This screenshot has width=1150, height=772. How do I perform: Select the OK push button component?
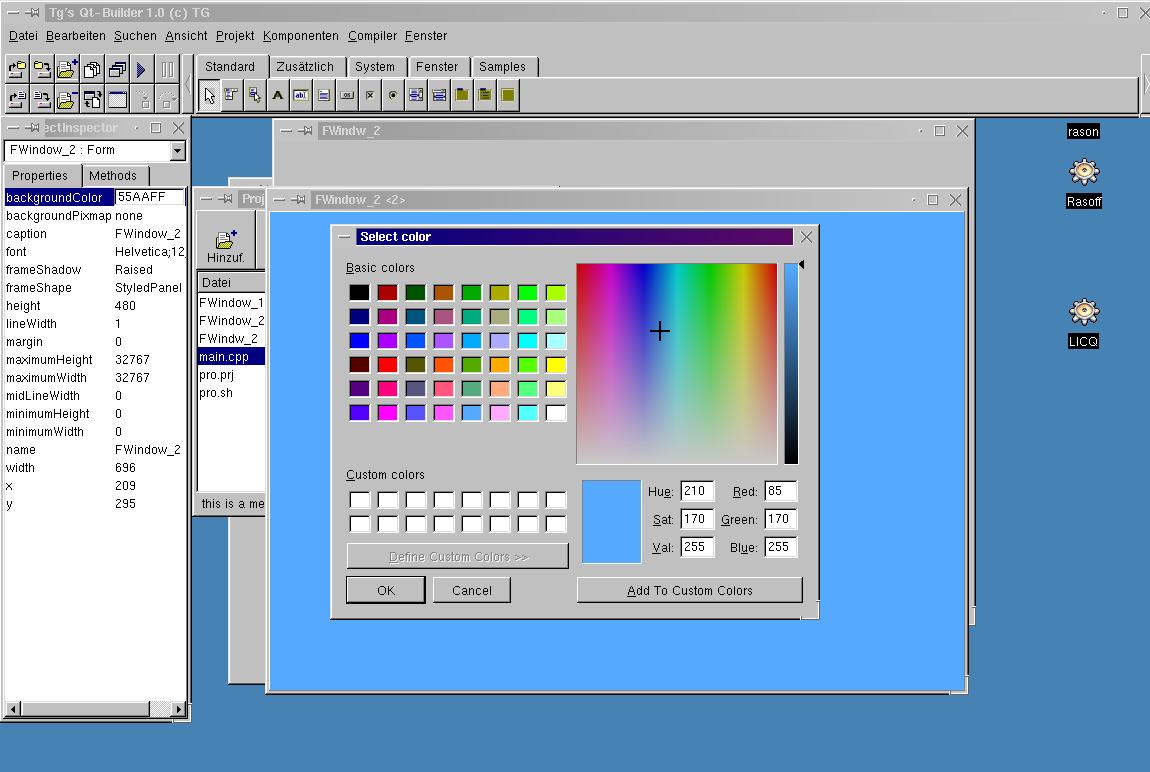click(347, 96)
